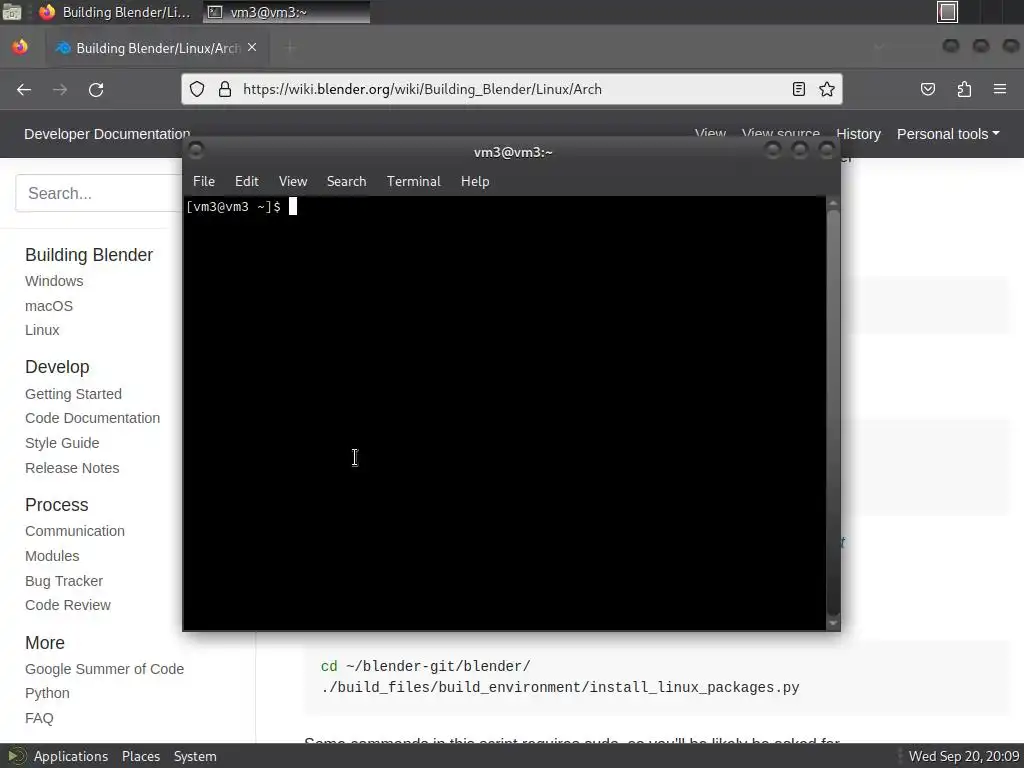The height and width of the screenshot is (768, 1024).
Task: Open Modules sidebar link
Action: click(x=52, y=556)
